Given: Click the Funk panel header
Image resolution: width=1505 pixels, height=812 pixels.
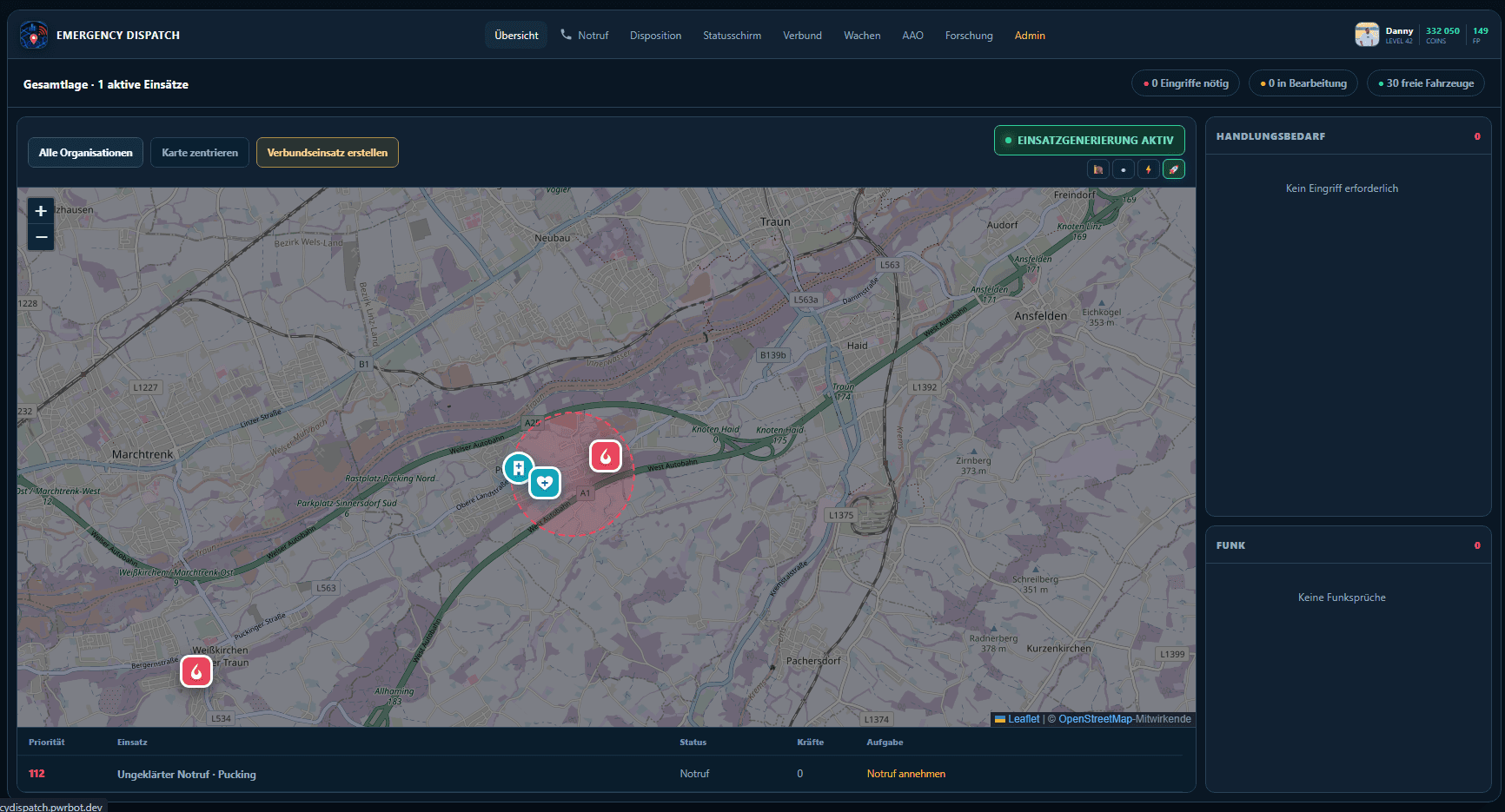Looking at the screenshot, I should click(1349, 545).
